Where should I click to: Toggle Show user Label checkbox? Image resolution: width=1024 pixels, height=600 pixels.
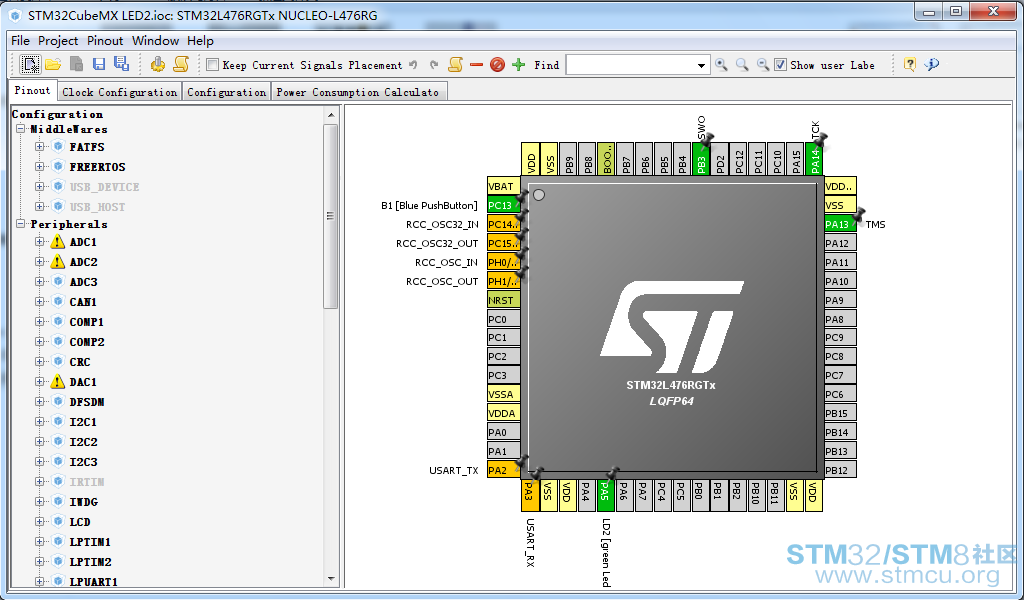(x=780, y=65)
